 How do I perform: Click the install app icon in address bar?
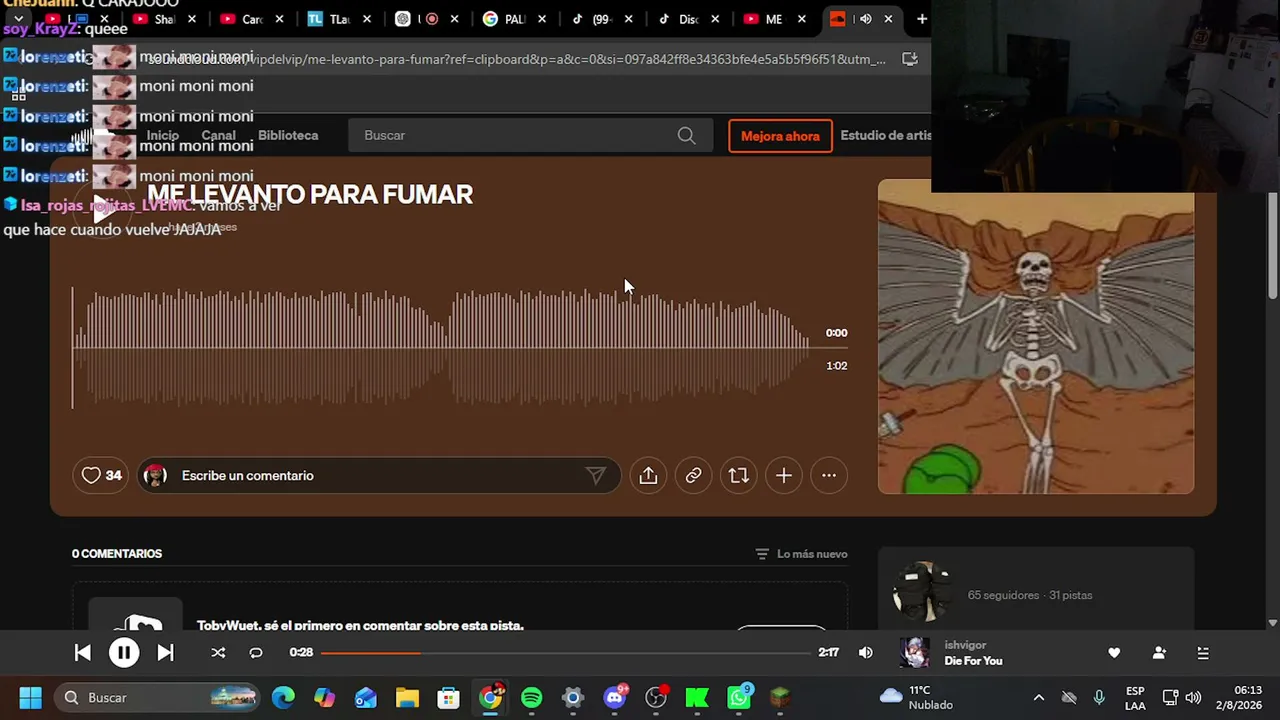click(x=910, y=59)
